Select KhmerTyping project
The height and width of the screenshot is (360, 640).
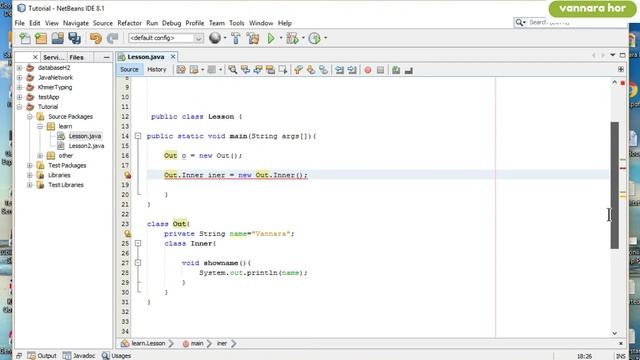[x=55, y=87]
